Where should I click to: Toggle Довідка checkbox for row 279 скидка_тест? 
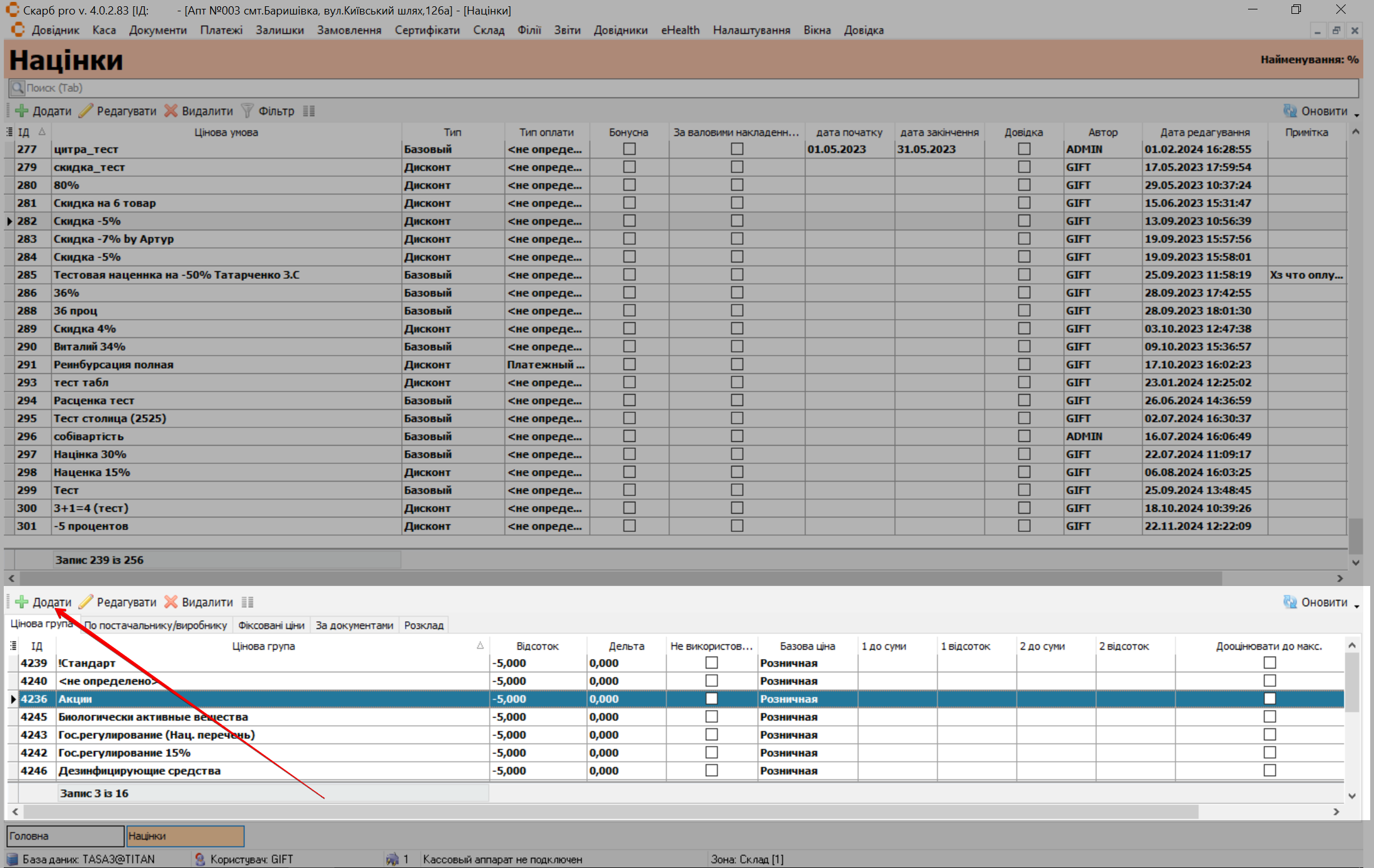point(1024,167)
